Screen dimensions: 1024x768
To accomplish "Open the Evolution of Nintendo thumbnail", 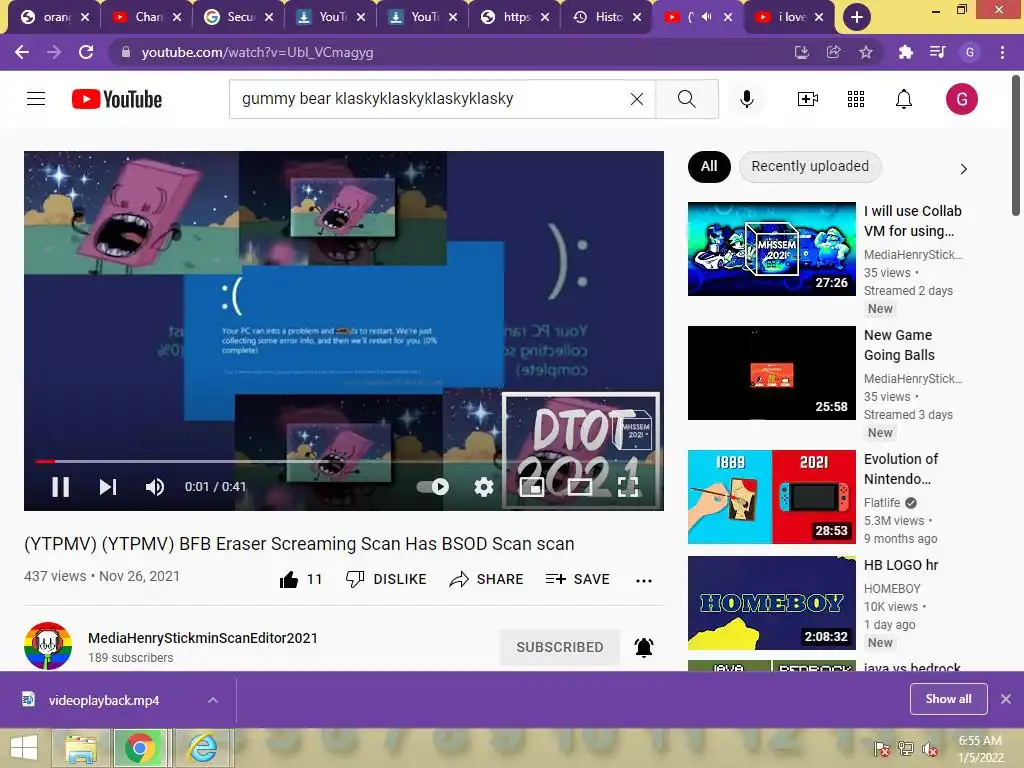I will pyautogui.click(x=771, y=497).
